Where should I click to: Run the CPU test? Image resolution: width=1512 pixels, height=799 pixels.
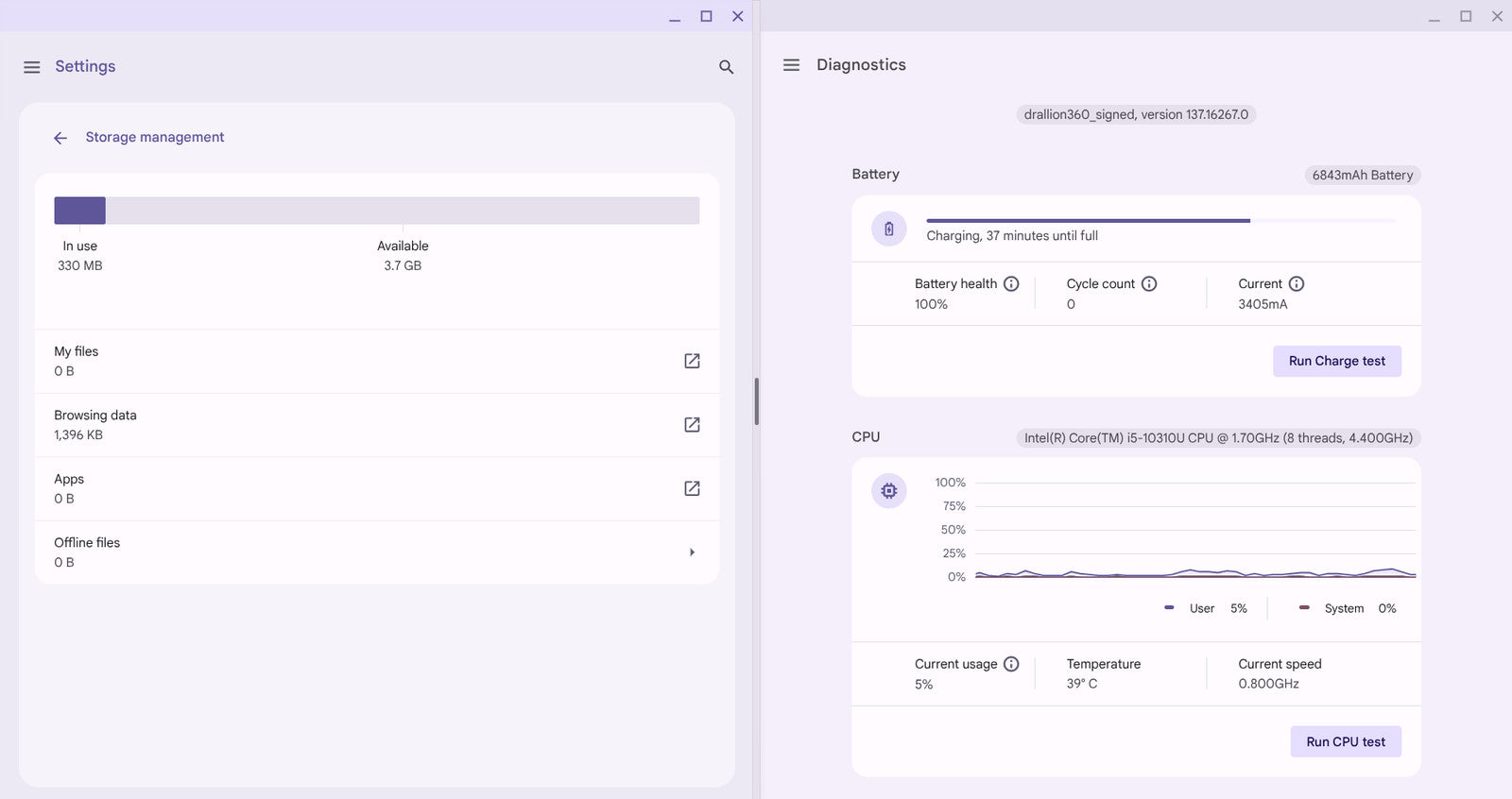click(1345, 741)
